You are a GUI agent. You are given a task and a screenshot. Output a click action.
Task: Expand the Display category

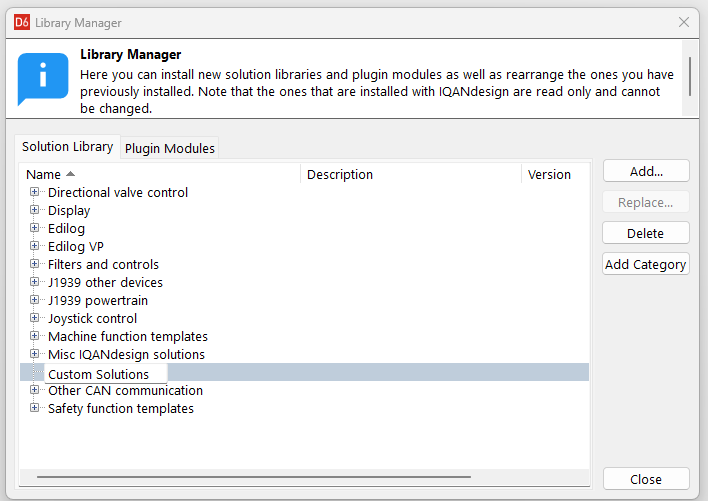click(34, 210)
